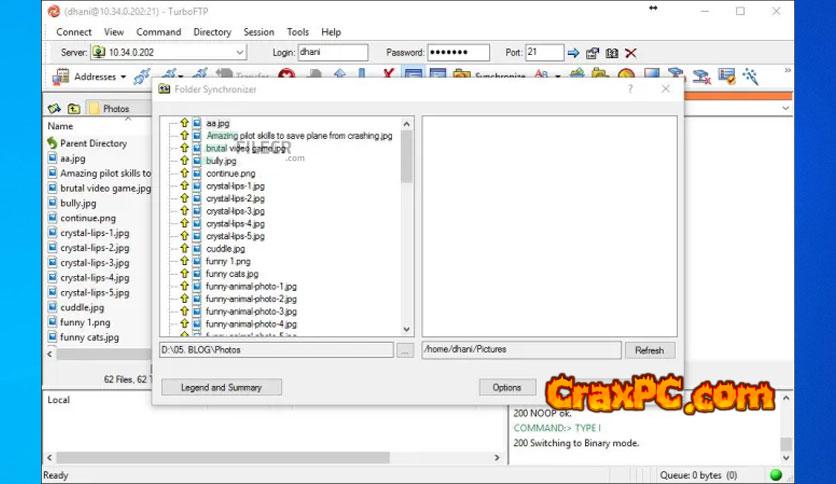836x484 pixels.
Task: Click into the Password field
Action: 459,53
